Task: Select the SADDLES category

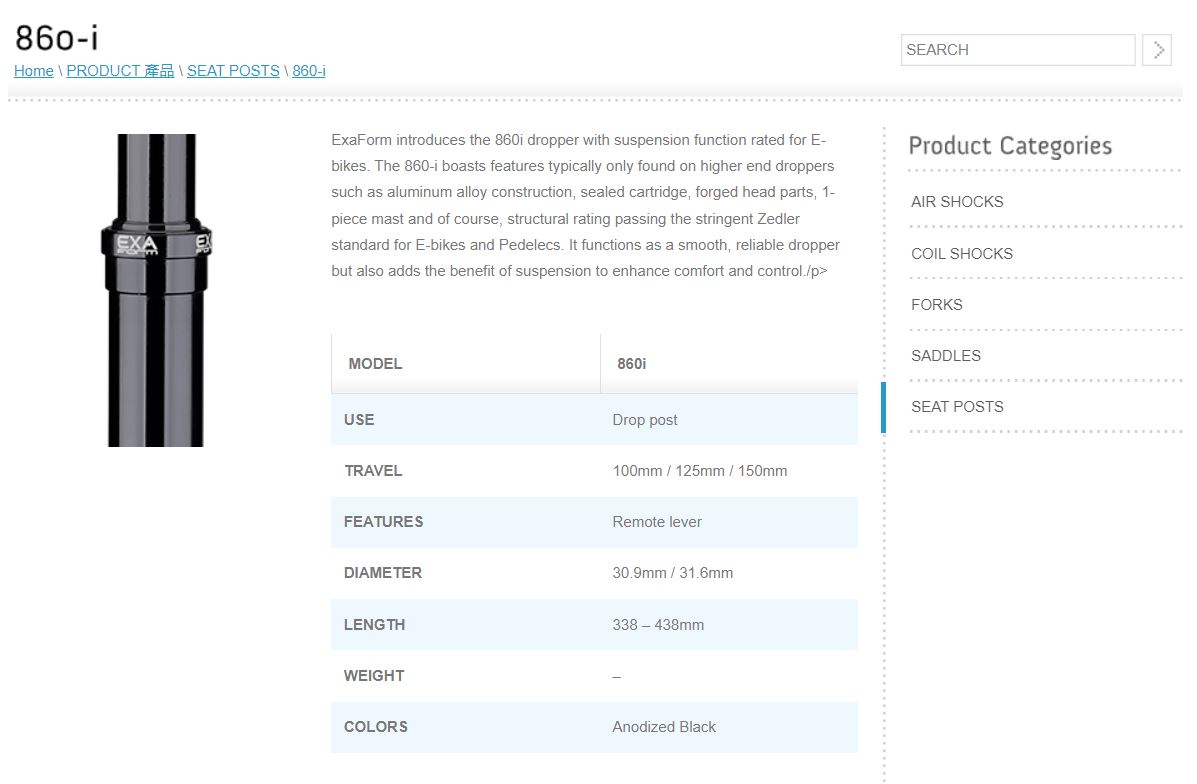Action: 946,356
